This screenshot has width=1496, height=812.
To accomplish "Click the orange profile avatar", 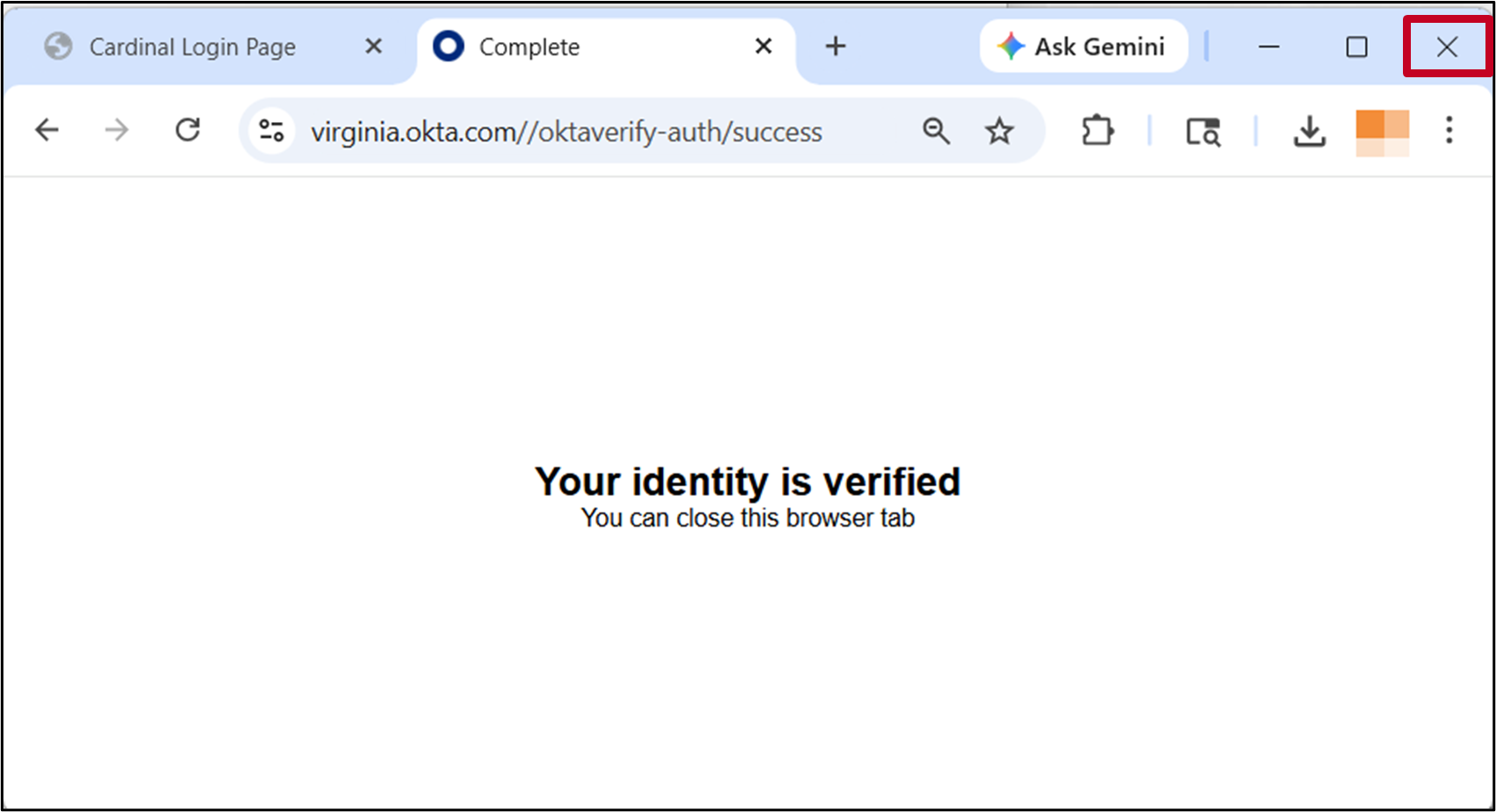I will coord(1382,133).
